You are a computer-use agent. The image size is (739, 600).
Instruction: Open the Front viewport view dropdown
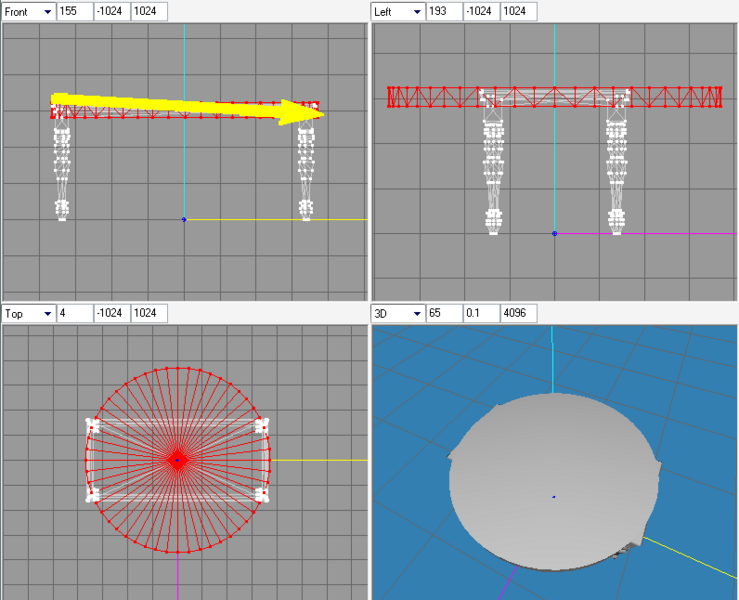(x=28, y=12)
